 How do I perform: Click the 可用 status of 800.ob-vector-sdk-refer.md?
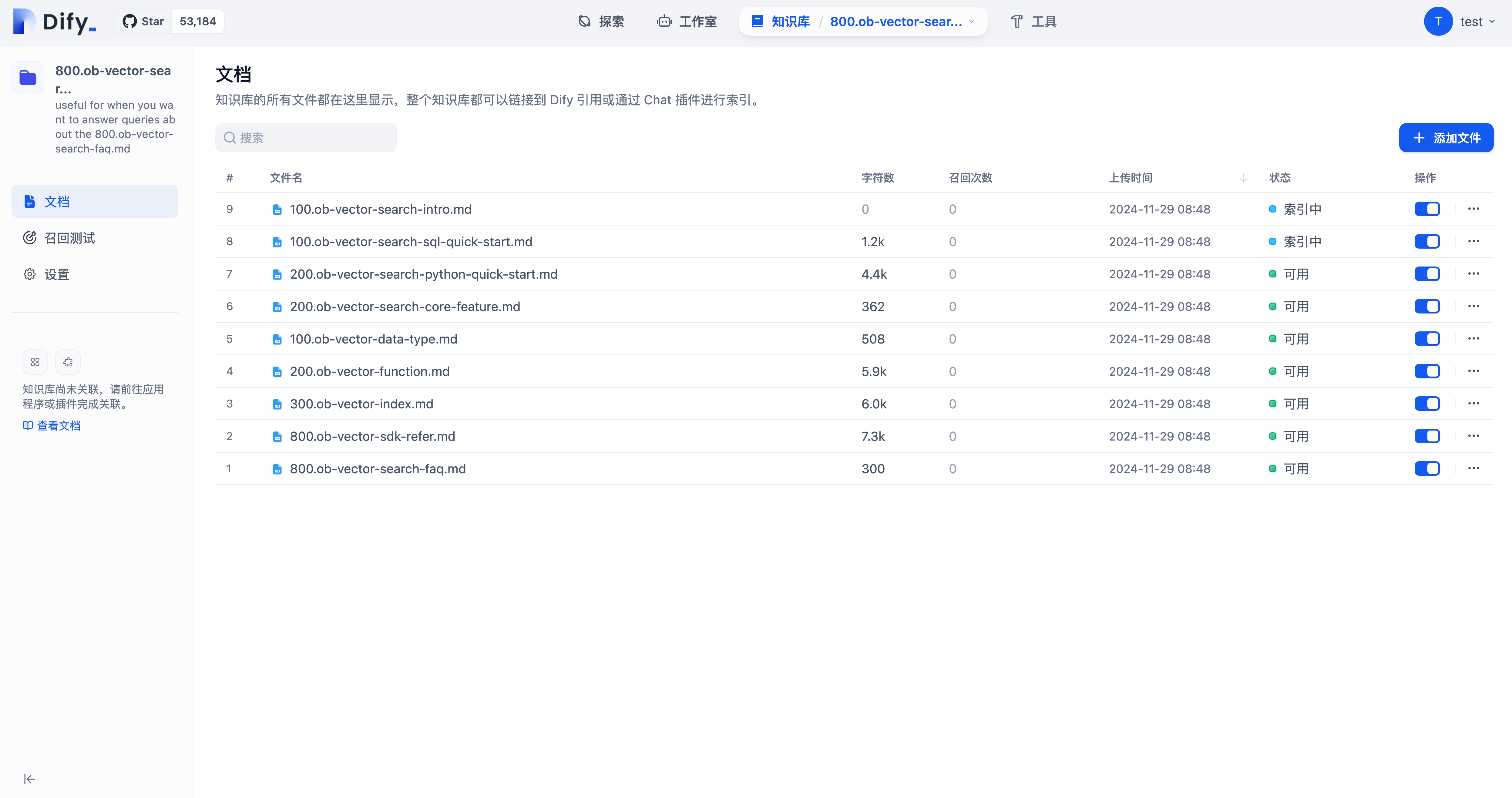[1289, 437]
